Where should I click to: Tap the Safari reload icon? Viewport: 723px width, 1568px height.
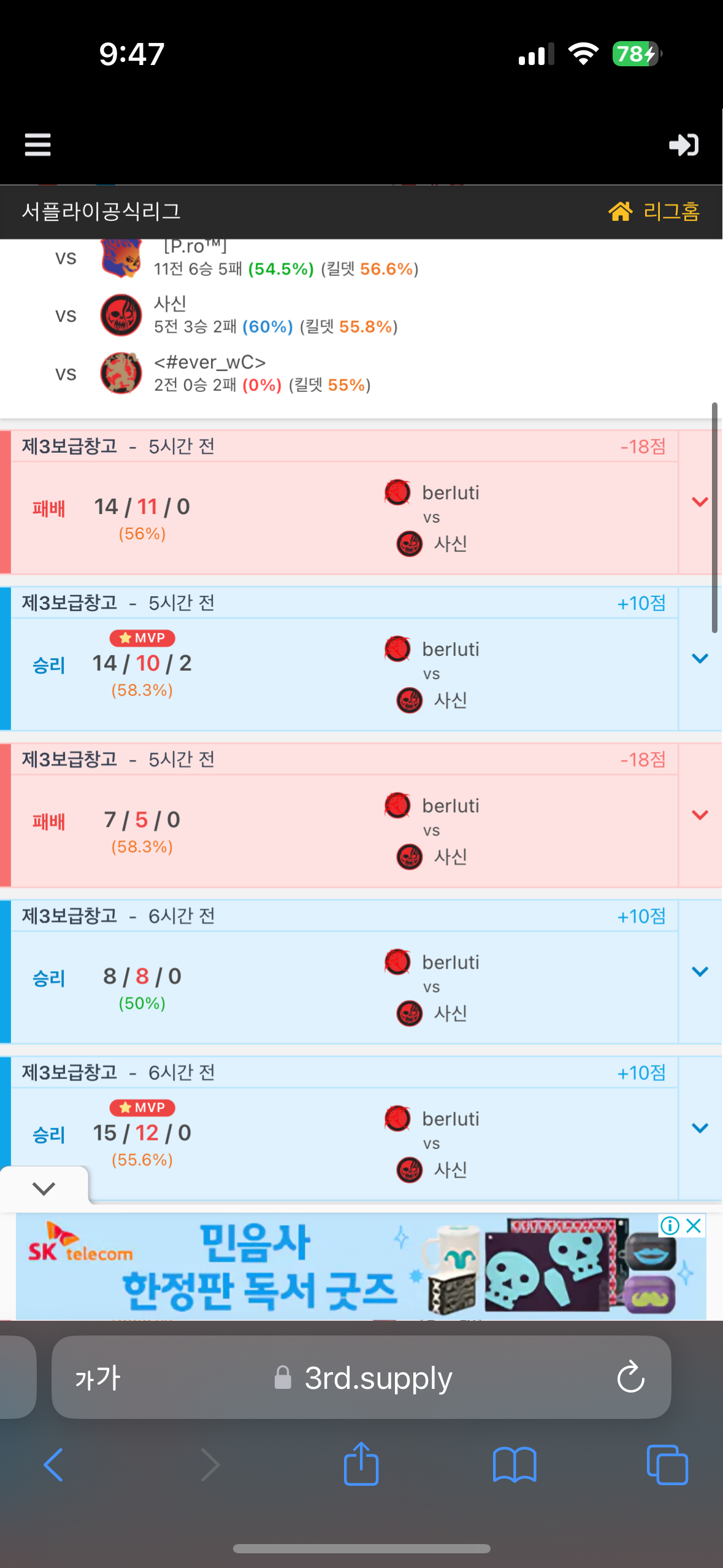[x=630, y=1378]
